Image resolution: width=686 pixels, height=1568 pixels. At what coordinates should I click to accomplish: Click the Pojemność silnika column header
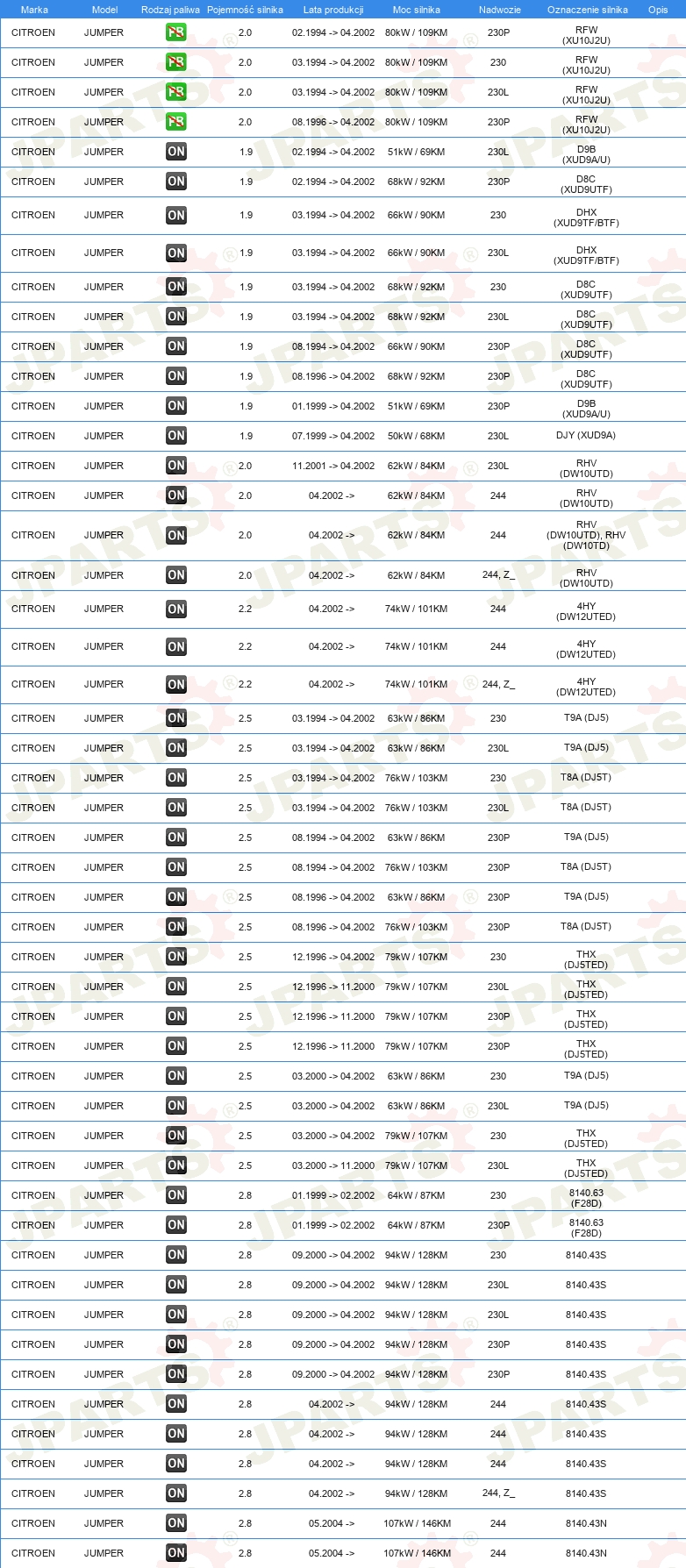pos(245,10)
